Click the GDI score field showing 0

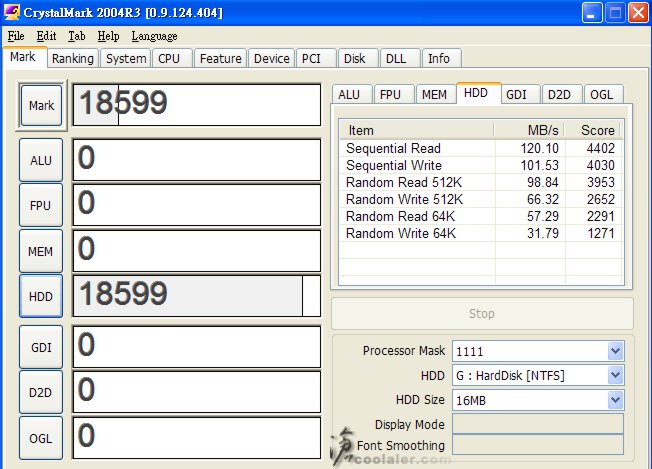[x=197, y=347]
